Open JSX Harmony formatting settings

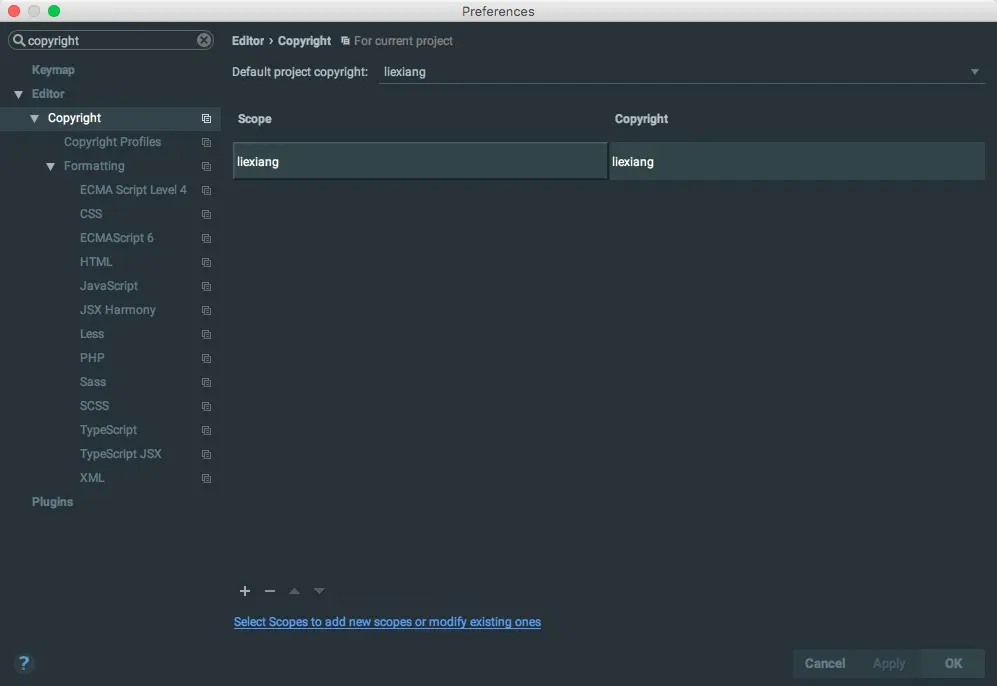tap(118, 310)
